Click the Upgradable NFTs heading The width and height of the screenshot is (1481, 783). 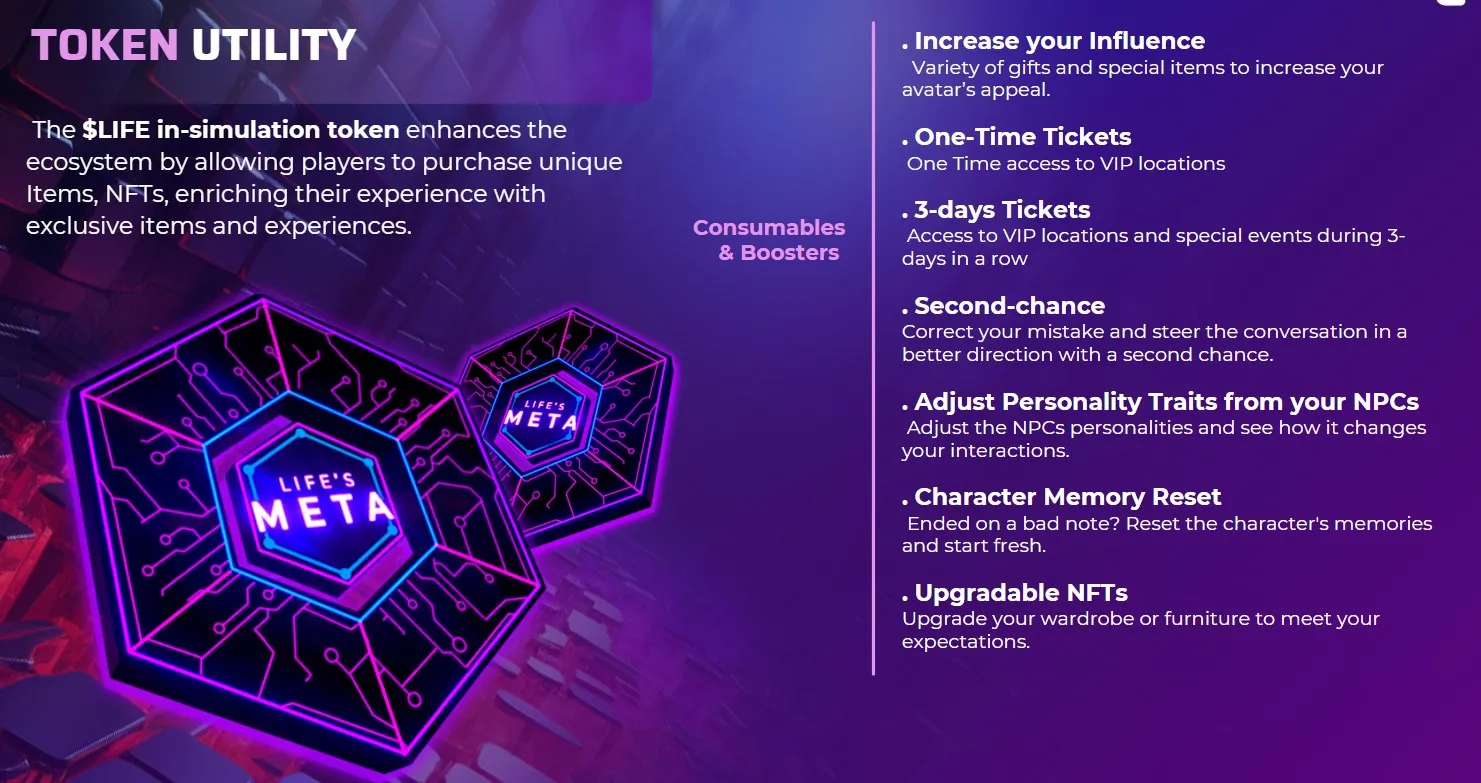pos(1020,593)
